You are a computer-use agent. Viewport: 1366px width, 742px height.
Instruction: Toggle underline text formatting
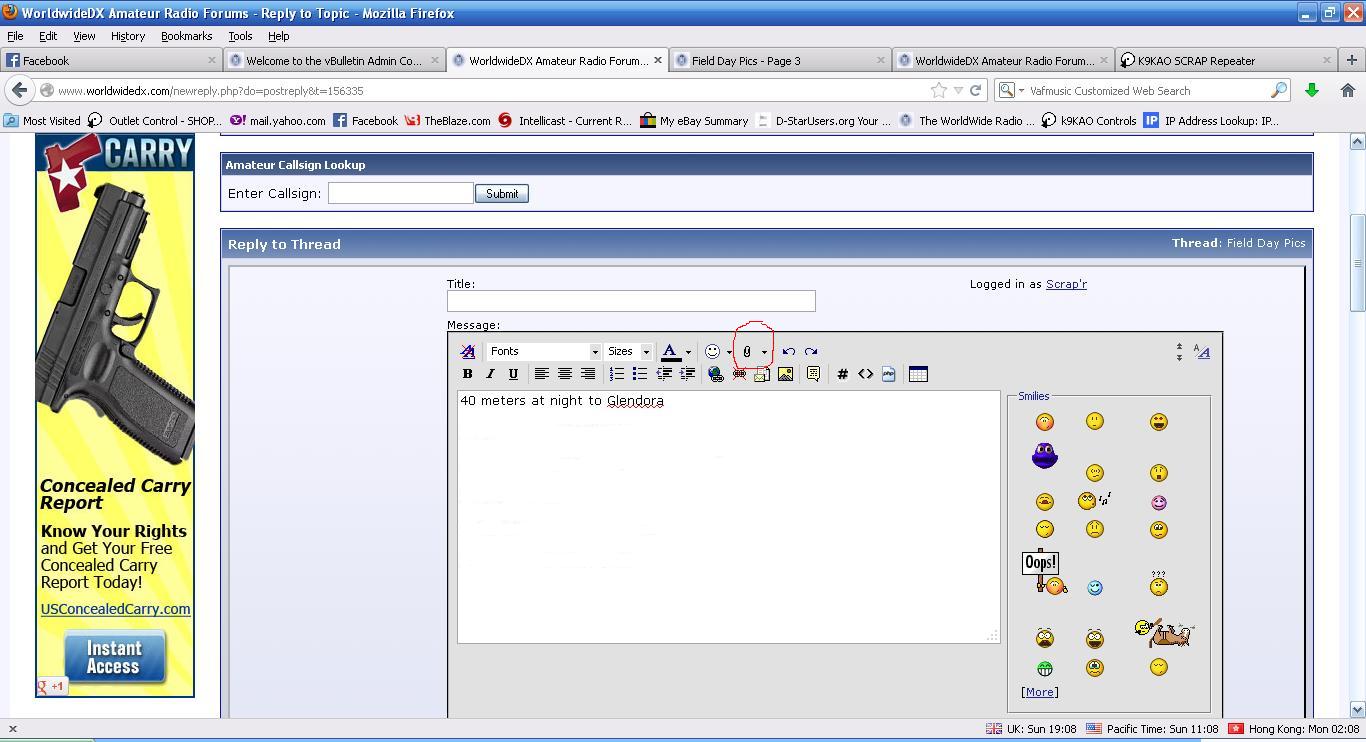(513, 374)
